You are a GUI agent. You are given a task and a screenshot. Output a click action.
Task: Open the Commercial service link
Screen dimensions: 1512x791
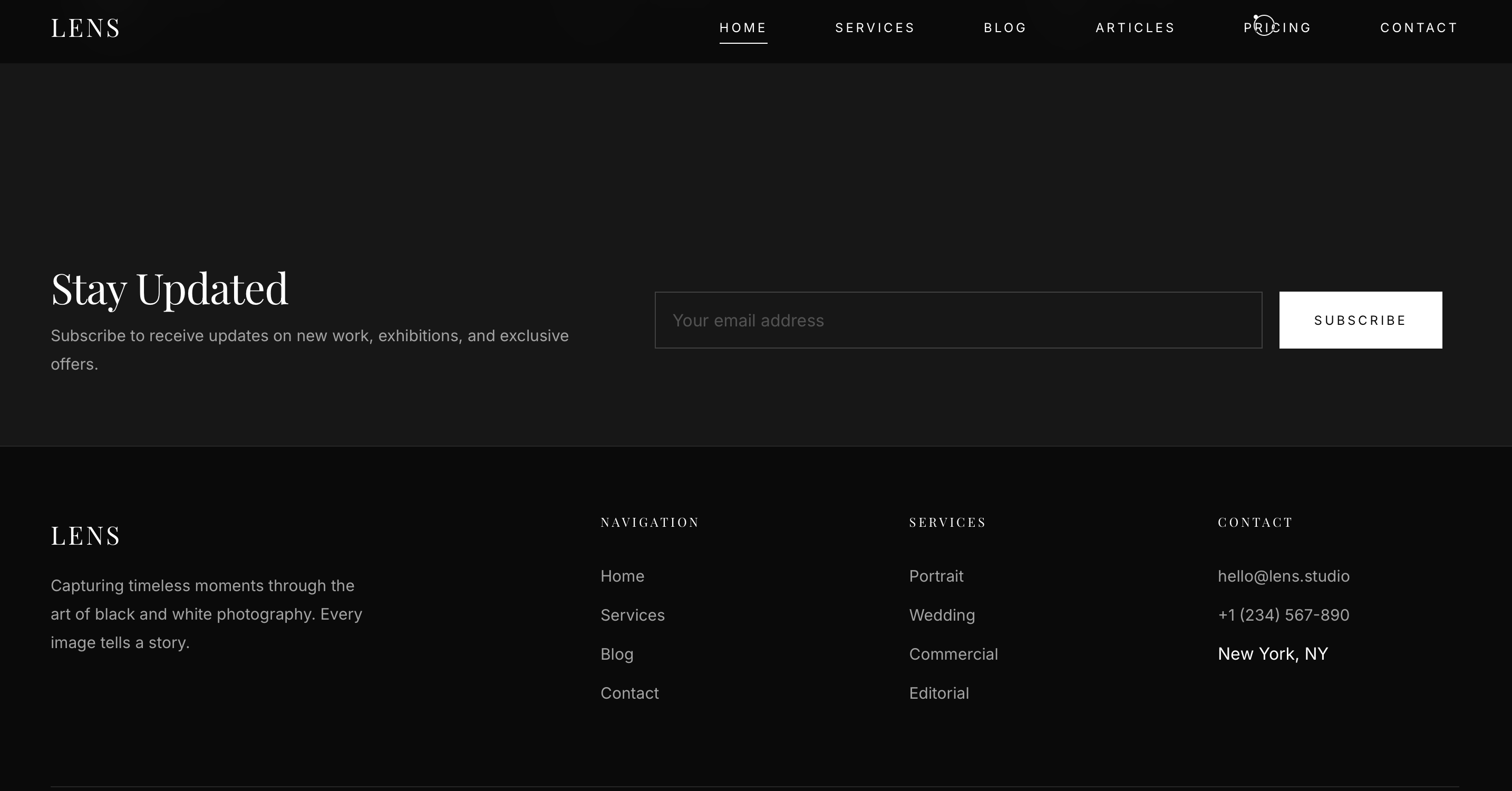tap(953, 654)
